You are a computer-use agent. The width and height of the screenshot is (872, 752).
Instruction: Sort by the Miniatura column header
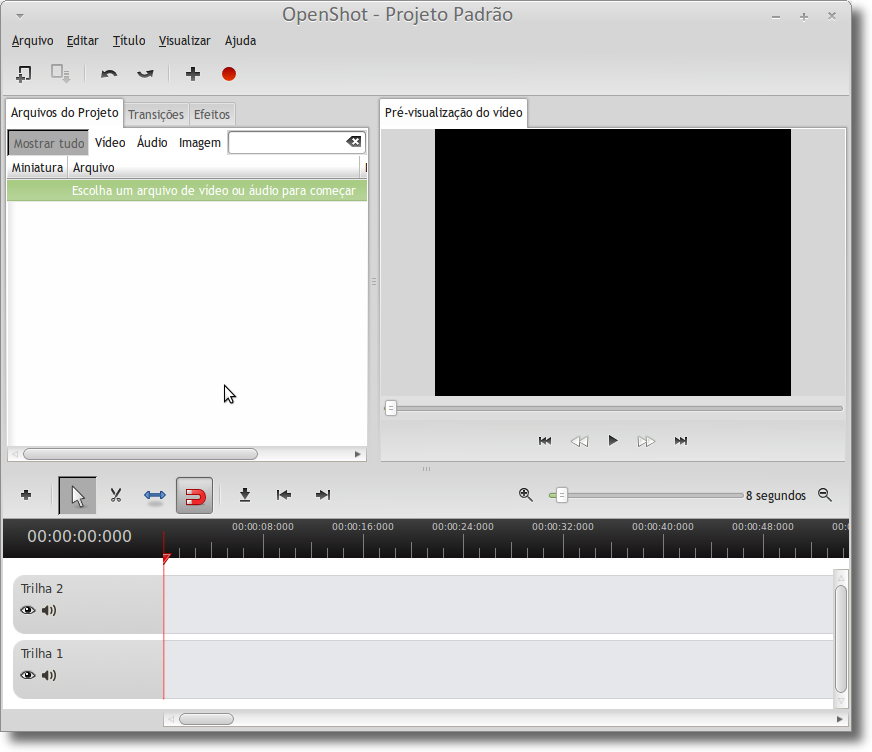click(x=37, y=167)
